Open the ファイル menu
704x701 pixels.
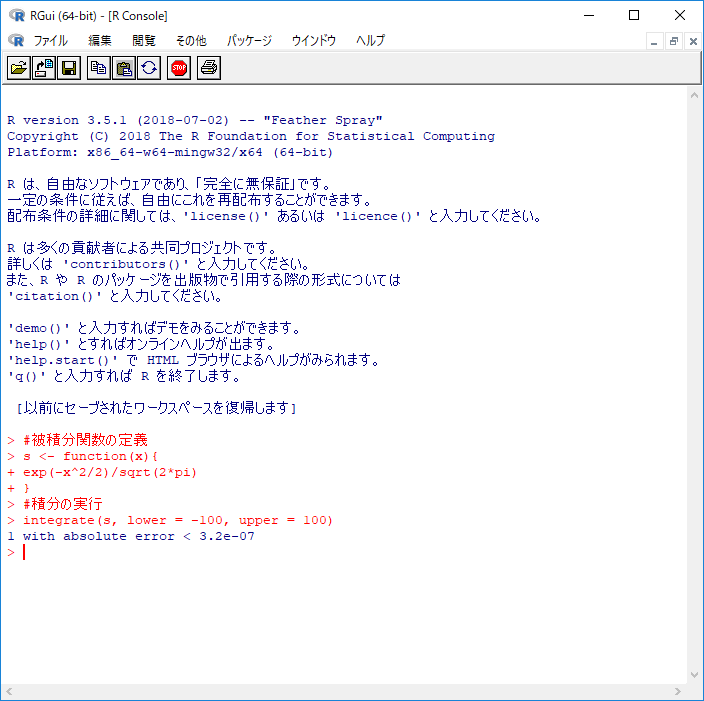tap(50, 40)
